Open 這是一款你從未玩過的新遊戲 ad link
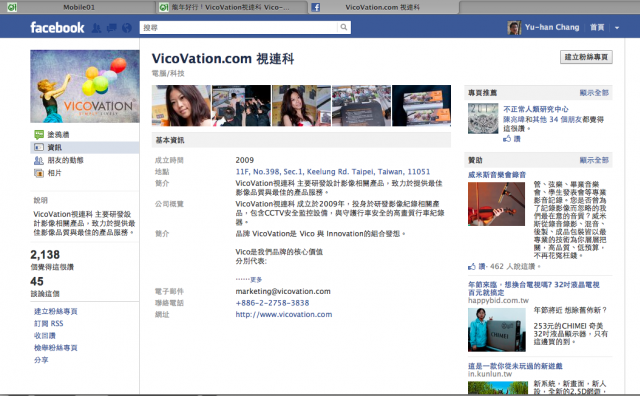The image size is (640, 396). (515, 366)
